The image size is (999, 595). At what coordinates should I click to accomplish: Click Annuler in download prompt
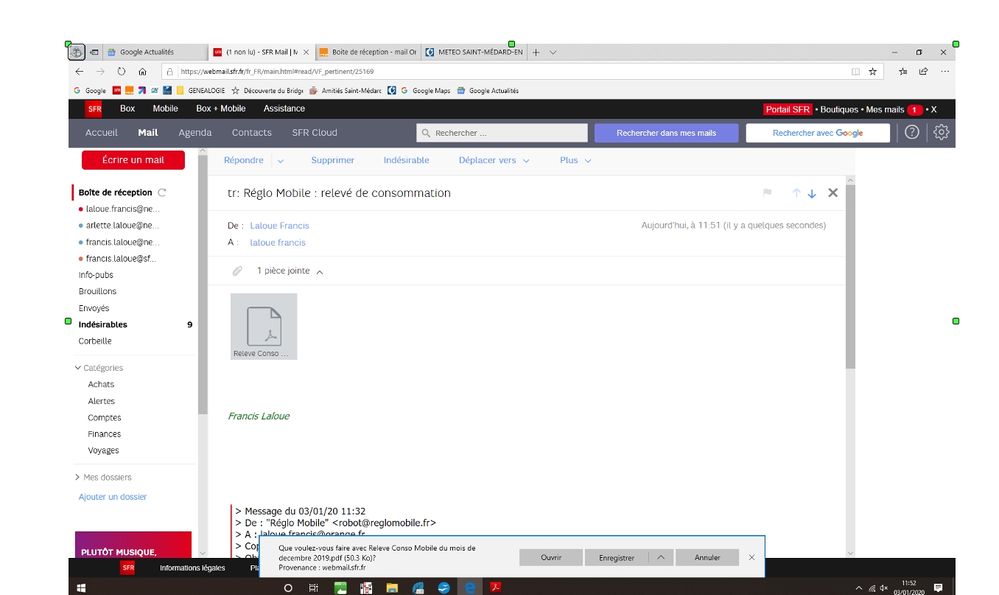click(707, 557)
